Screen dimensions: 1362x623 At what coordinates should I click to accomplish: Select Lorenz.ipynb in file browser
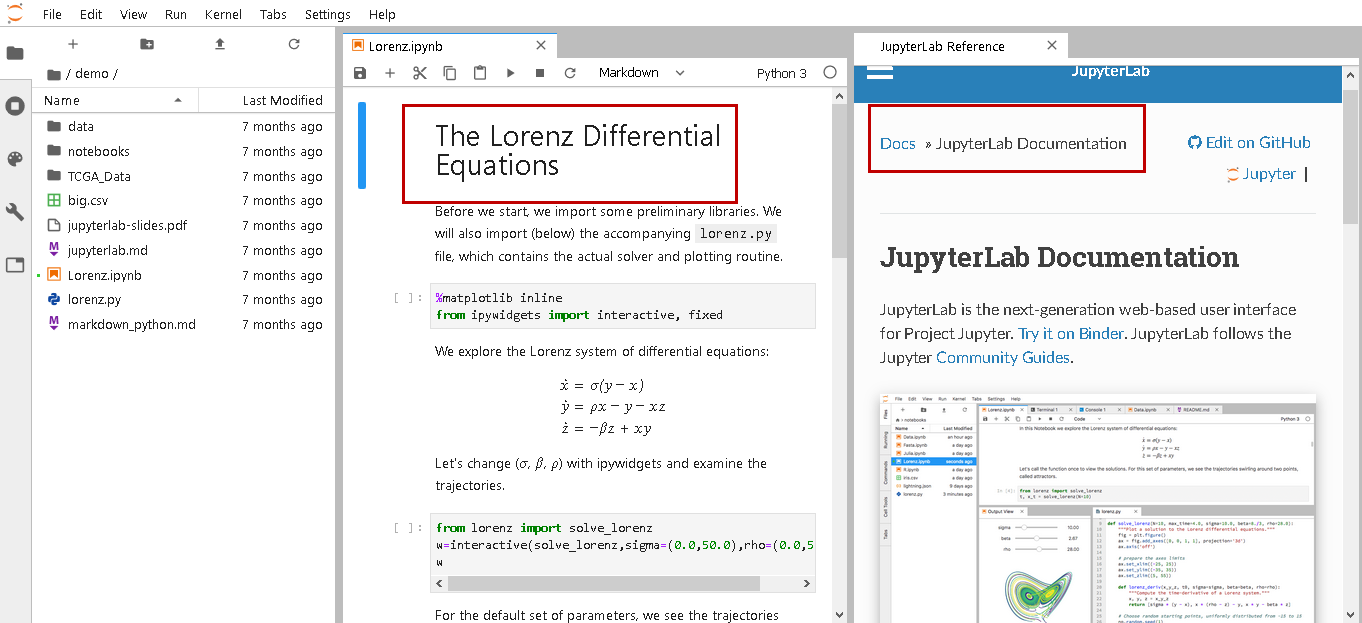click(183, 275)
